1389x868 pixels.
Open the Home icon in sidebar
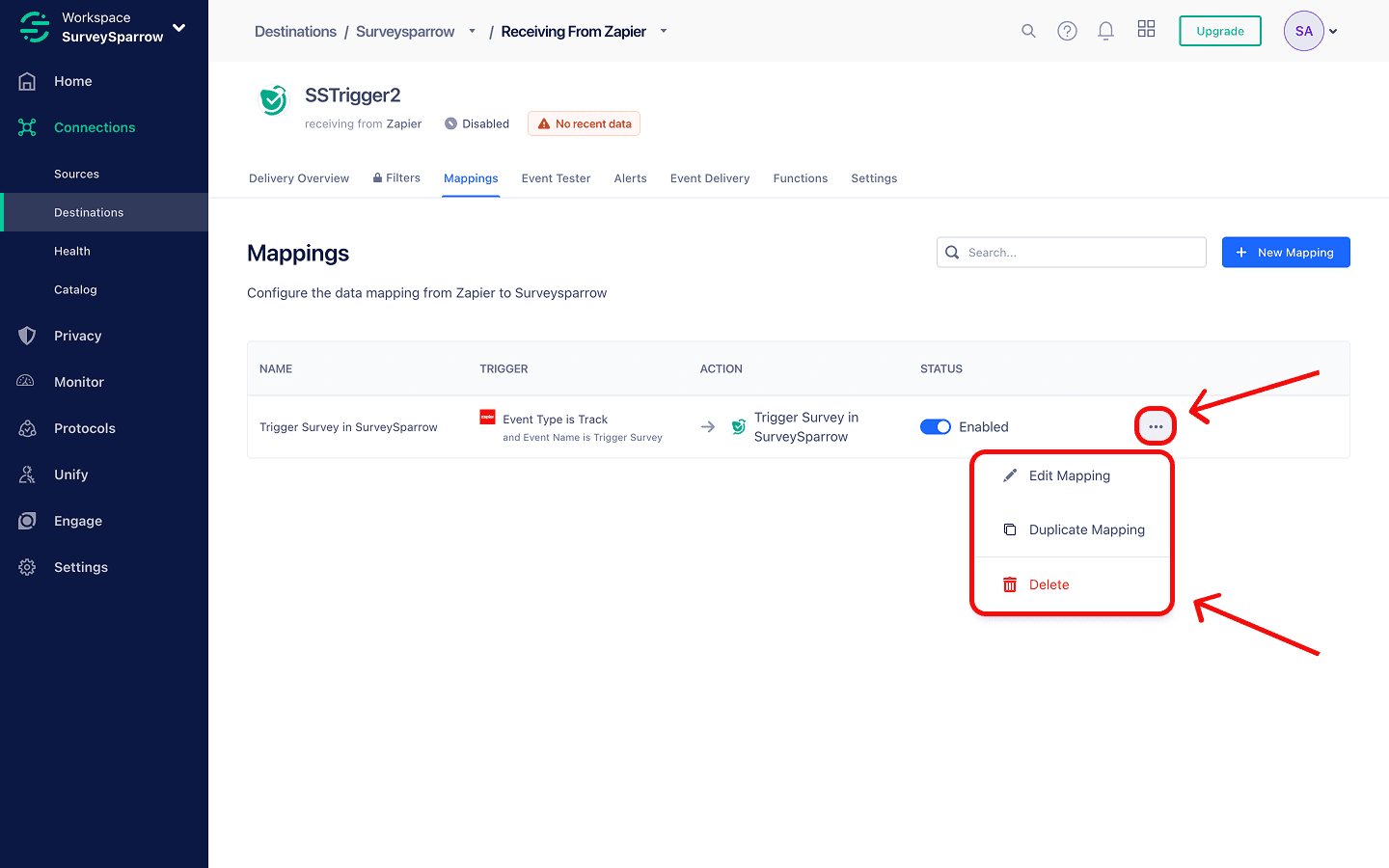pyautogui.click(x=27, y=81)
